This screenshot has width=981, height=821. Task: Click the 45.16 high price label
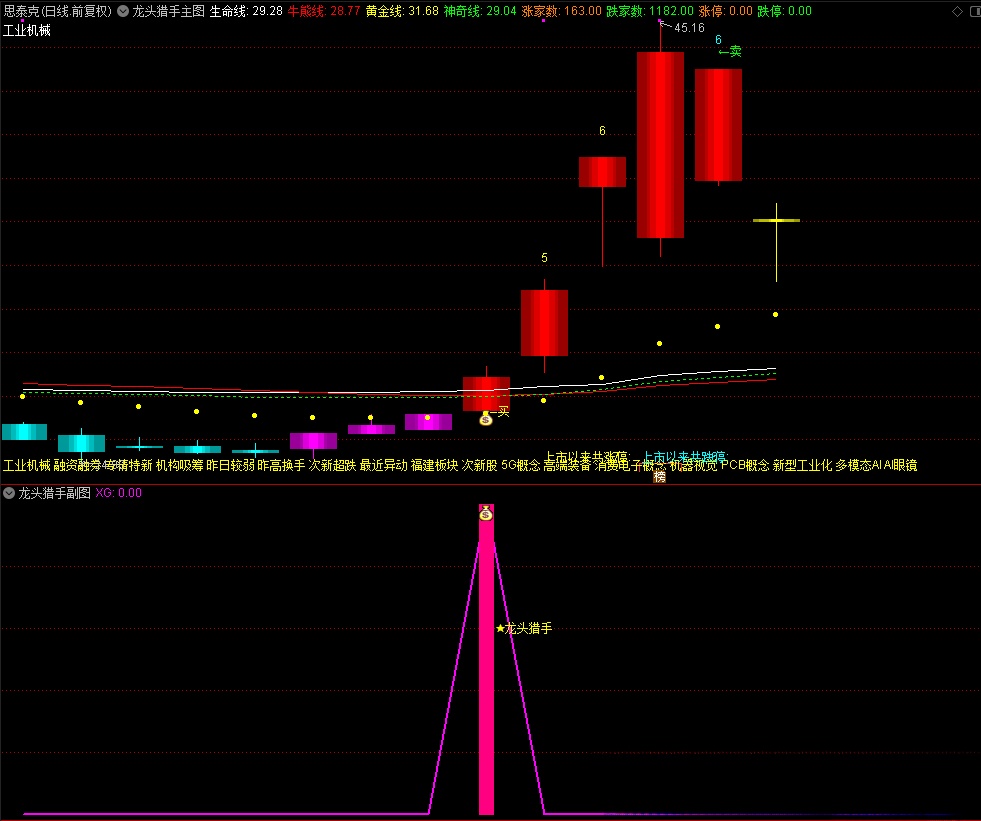pos(689,28)
